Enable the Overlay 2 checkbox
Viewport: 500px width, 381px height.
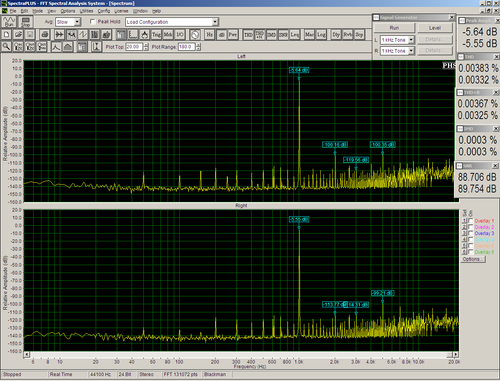click(471, 227)
